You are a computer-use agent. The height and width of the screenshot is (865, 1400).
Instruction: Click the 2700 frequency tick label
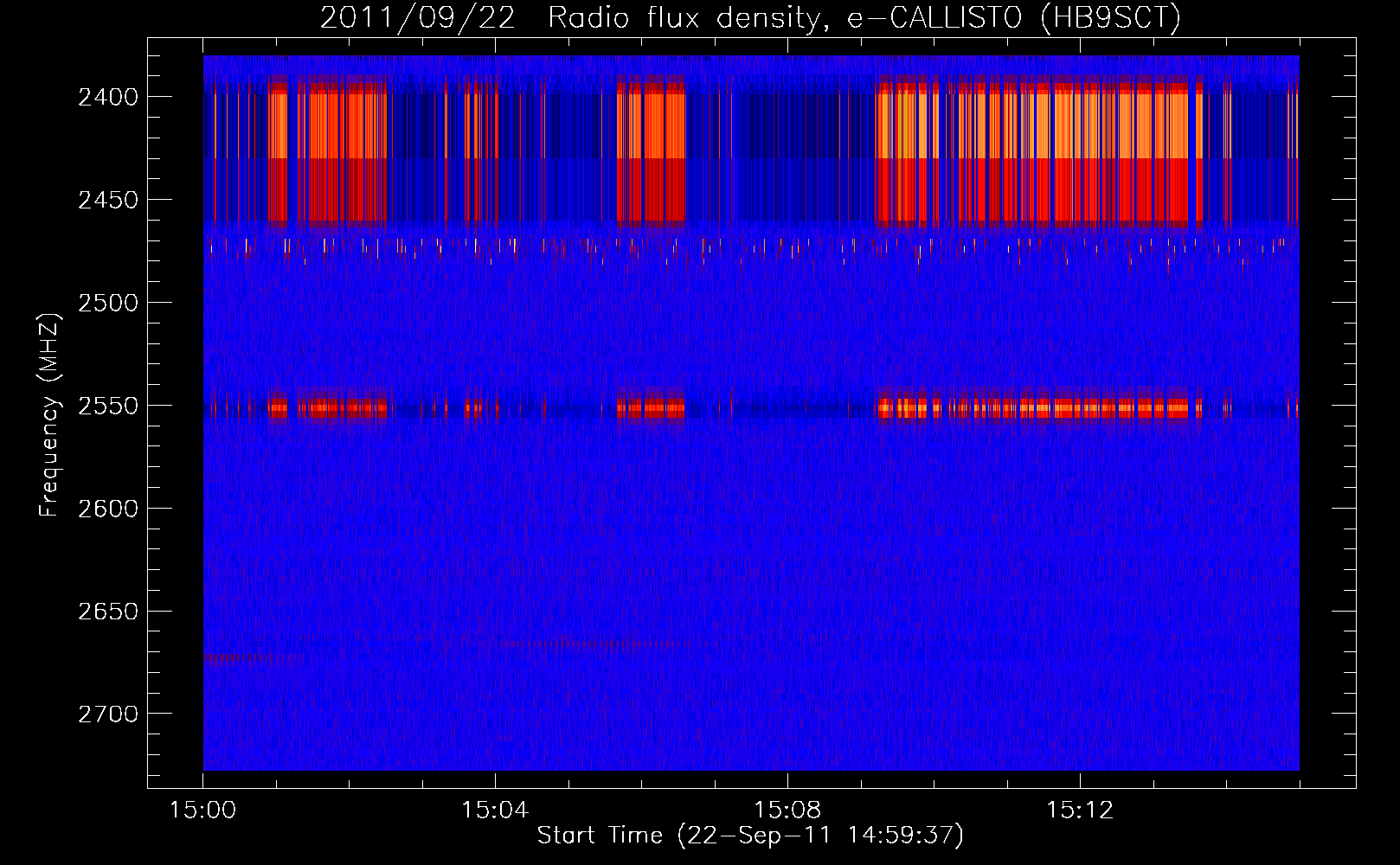click(x=108, y=714)
